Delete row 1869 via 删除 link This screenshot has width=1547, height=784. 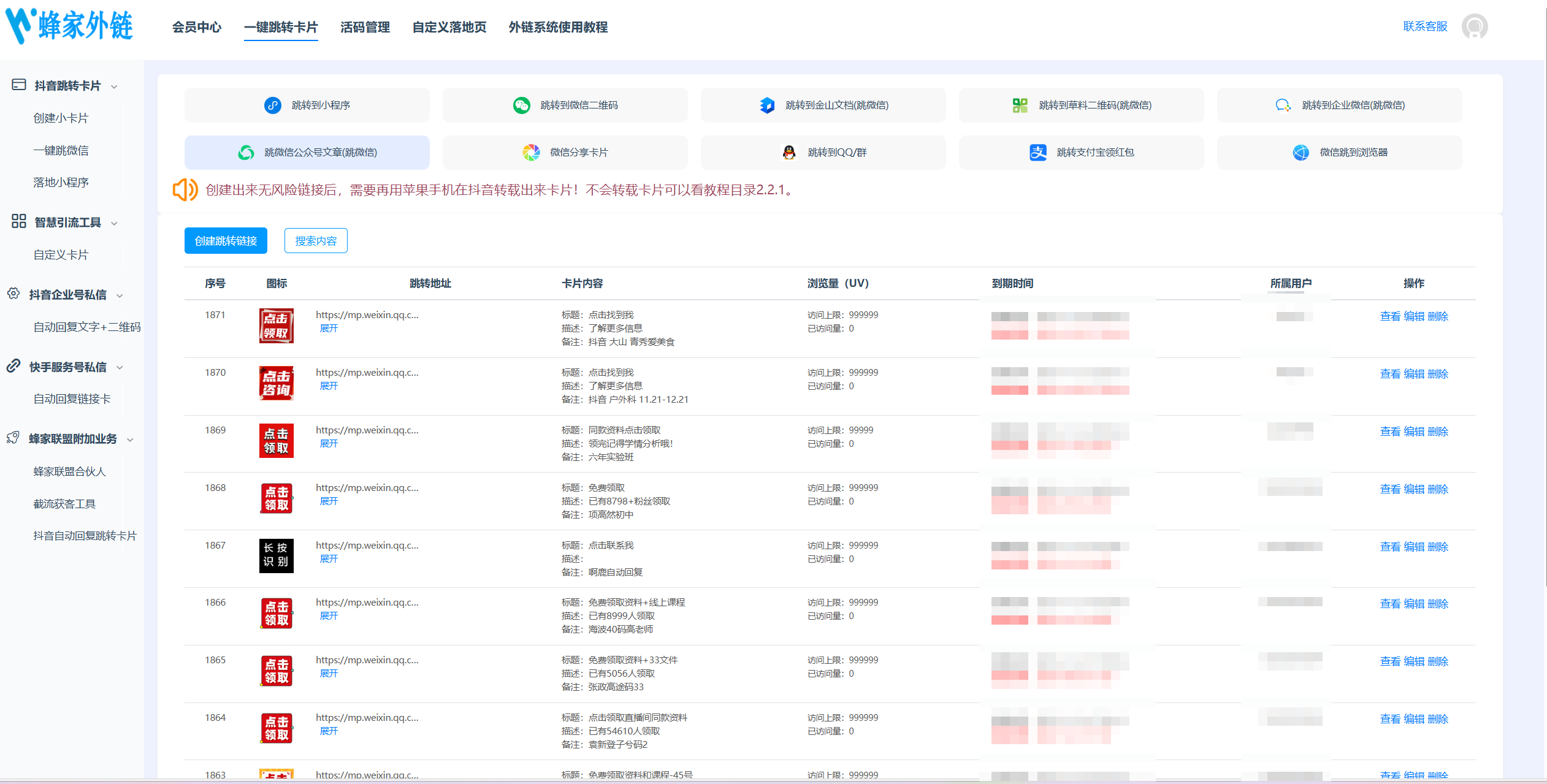(1438, 432)
